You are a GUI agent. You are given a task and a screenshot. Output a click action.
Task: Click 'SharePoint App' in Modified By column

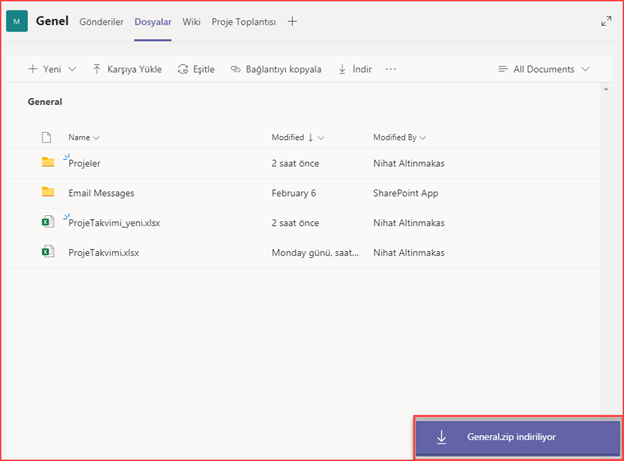pyautogui.click(x=406, y=193)
